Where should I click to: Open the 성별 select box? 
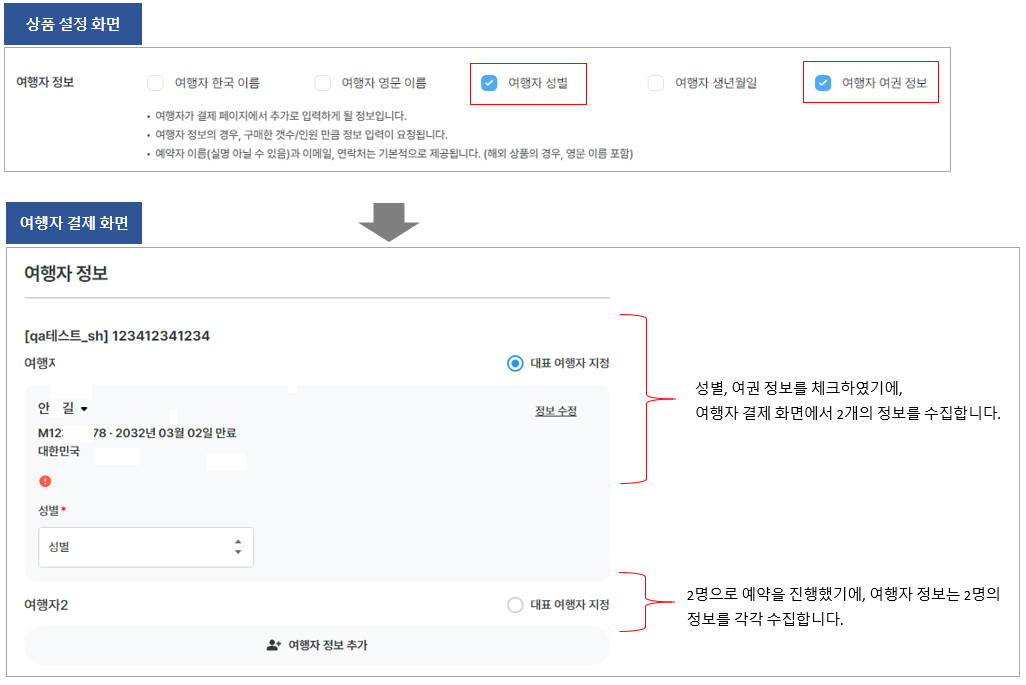click(145, 547)
